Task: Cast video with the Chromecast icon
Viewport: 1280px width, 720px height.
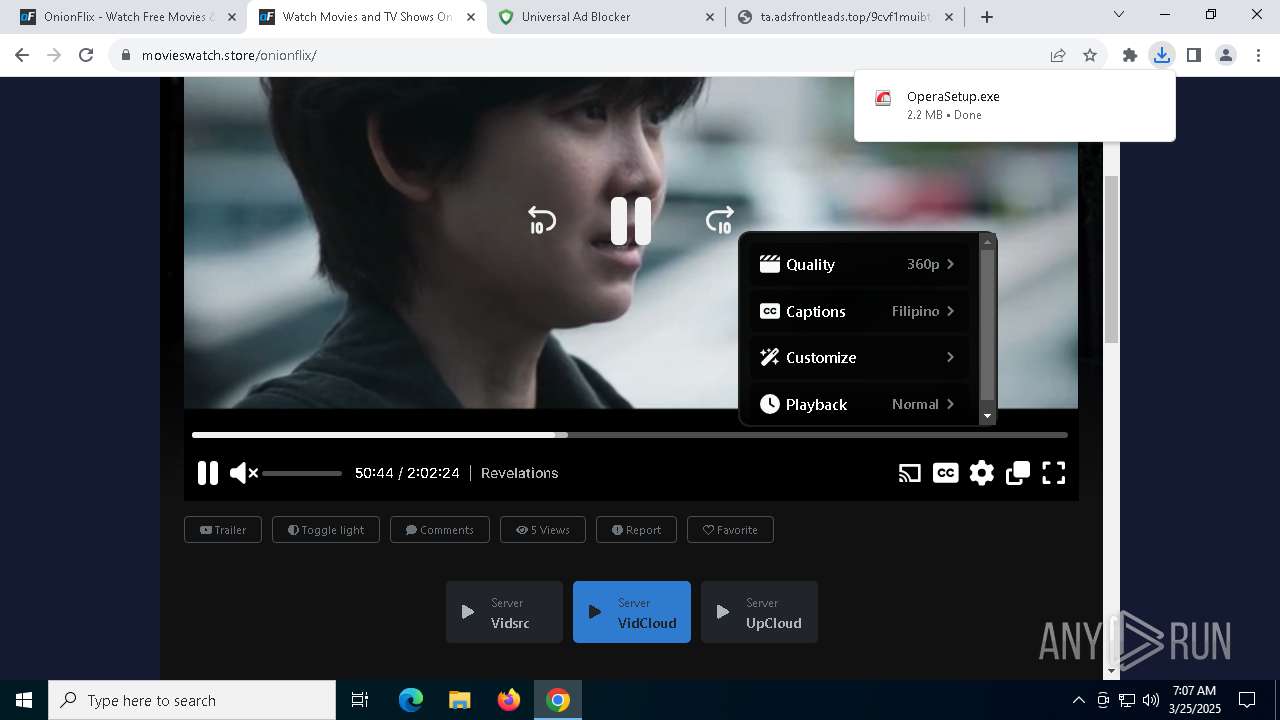Action: pos(909,473)
